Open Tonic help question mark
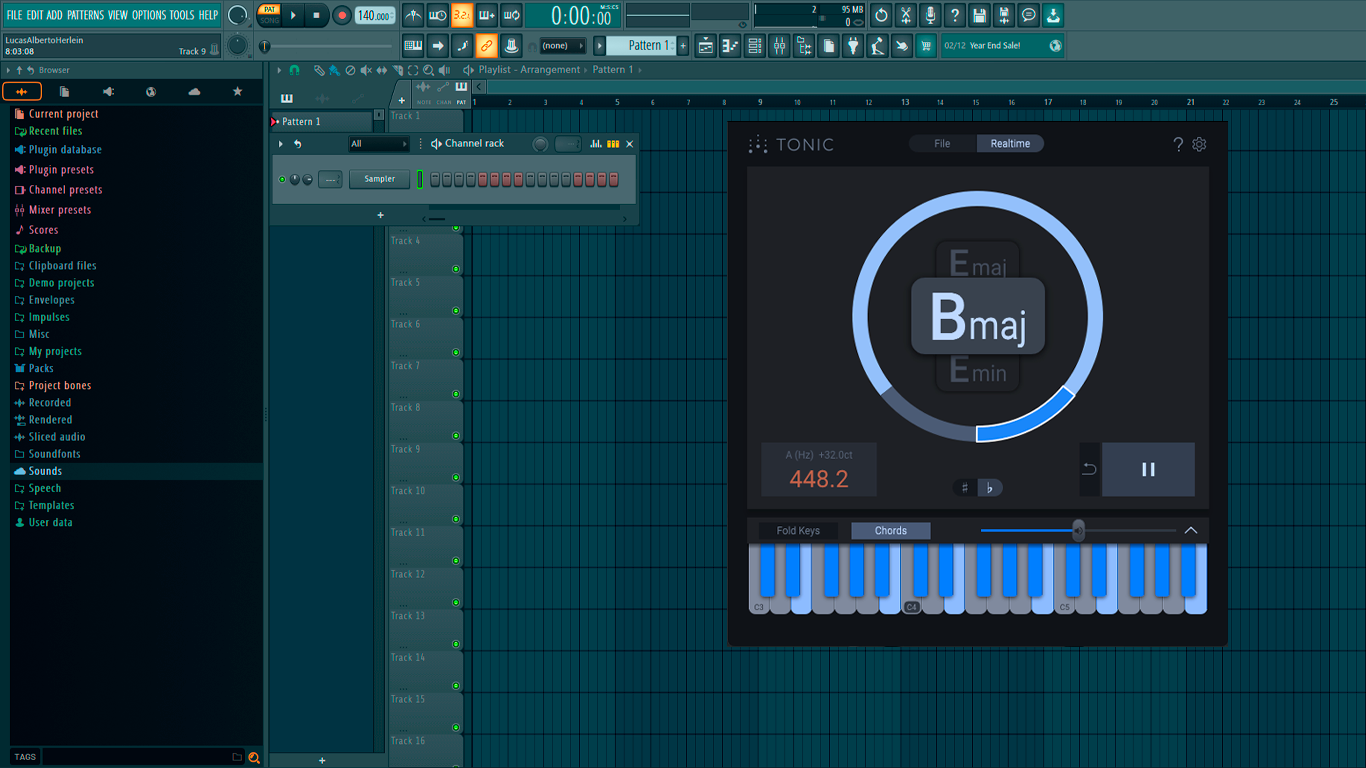Viewport: 1366px width, 768px height. point(1178,144)
